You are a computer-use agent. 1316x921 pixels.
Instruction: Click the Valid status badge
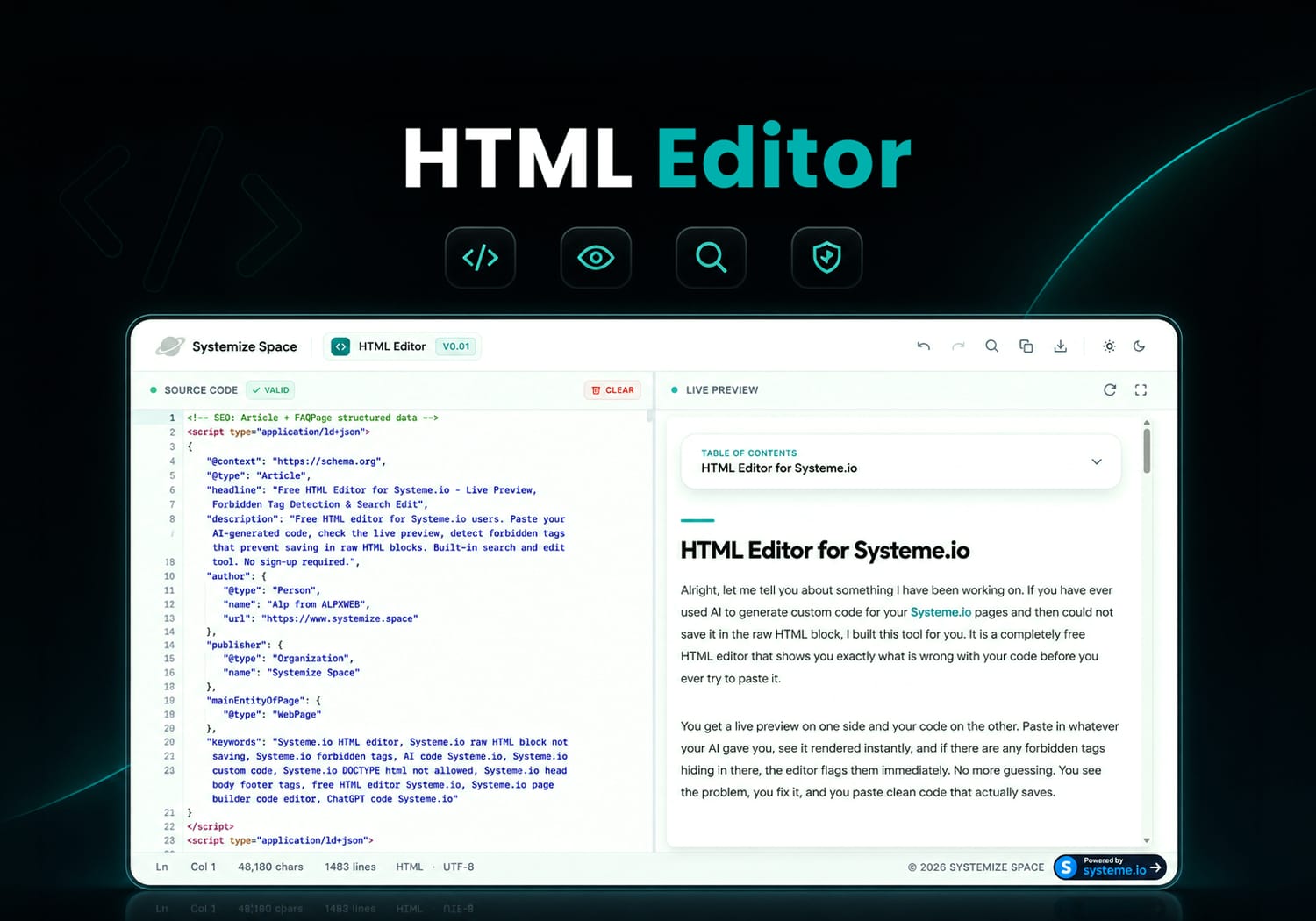coord(270,390)
